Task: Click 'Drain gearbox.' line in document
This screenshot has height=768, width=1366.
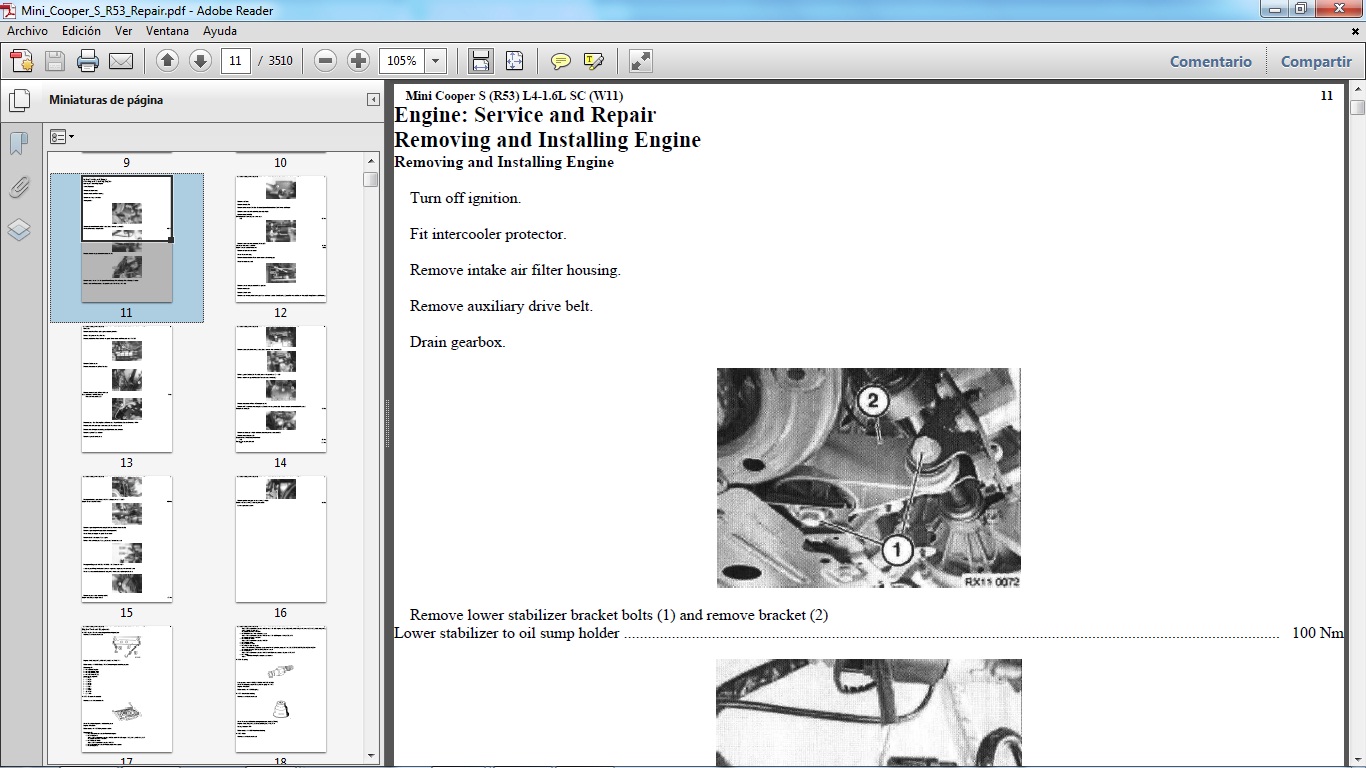Action: pyautogui.click(x=457, y=342)
